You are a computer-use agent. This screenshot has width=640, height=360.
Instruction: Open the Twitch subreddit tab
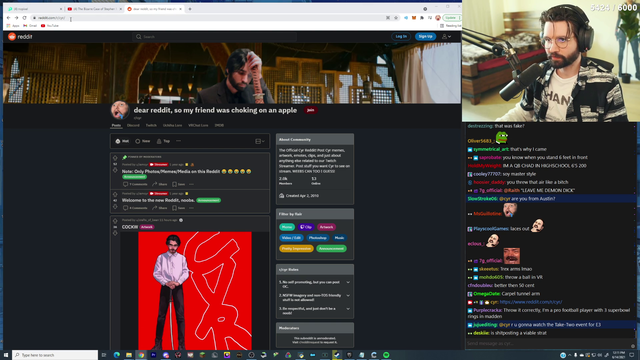[x=151, y=125]
